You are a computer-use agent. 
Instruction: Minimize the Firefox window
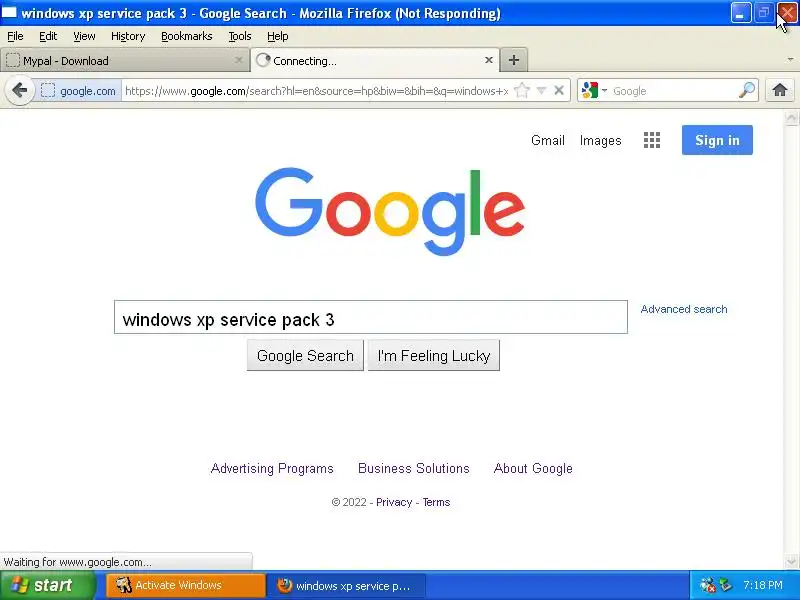[x=740, y=13]
